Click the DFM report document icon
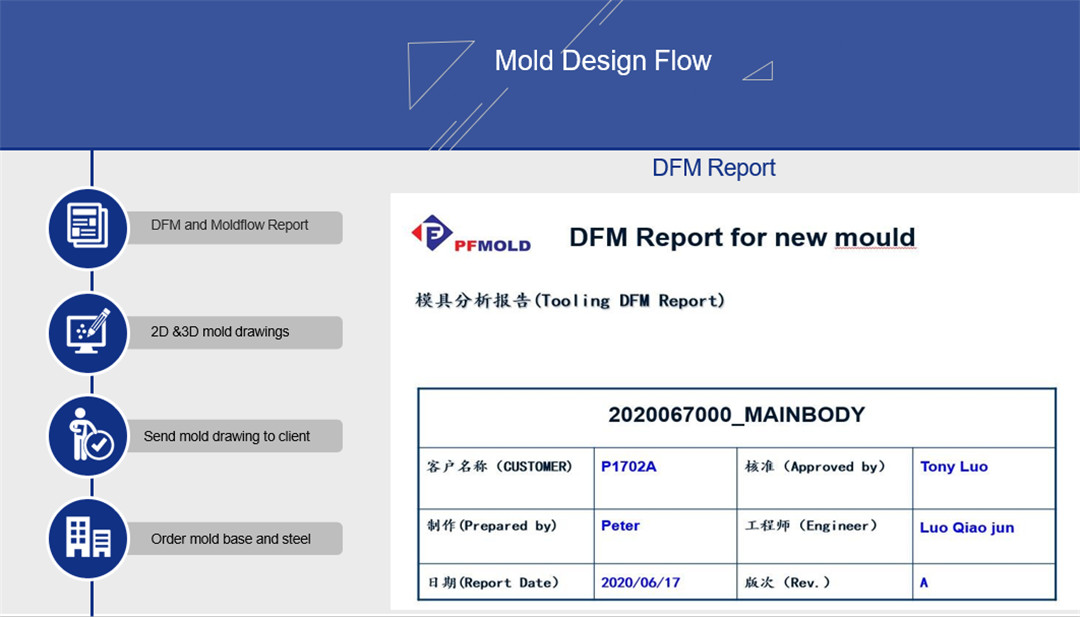Viewport: 1080px width, 617px height. (x=87, y=229)
